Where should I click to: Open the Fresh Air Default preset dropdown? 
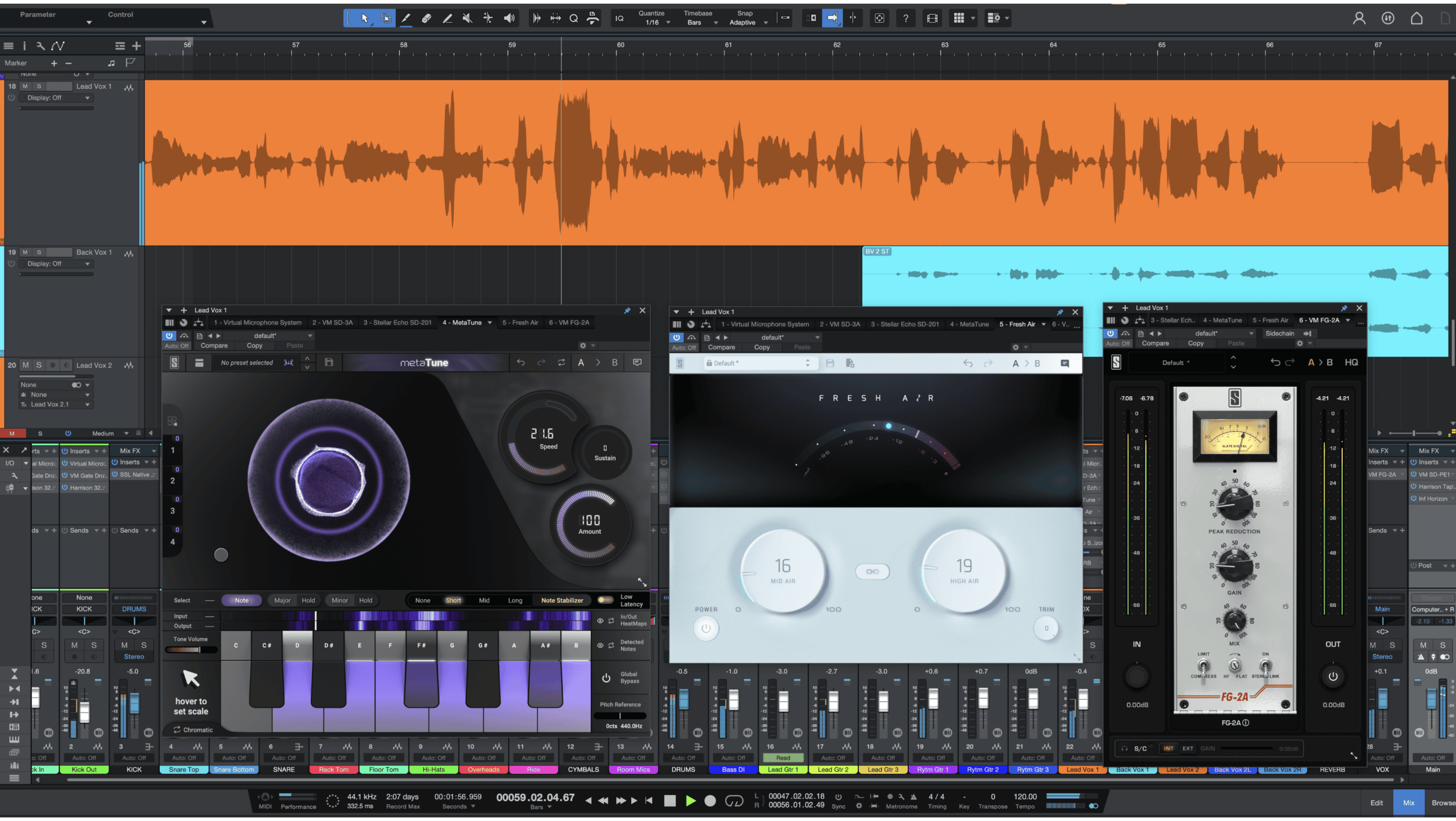pos(759,363)
